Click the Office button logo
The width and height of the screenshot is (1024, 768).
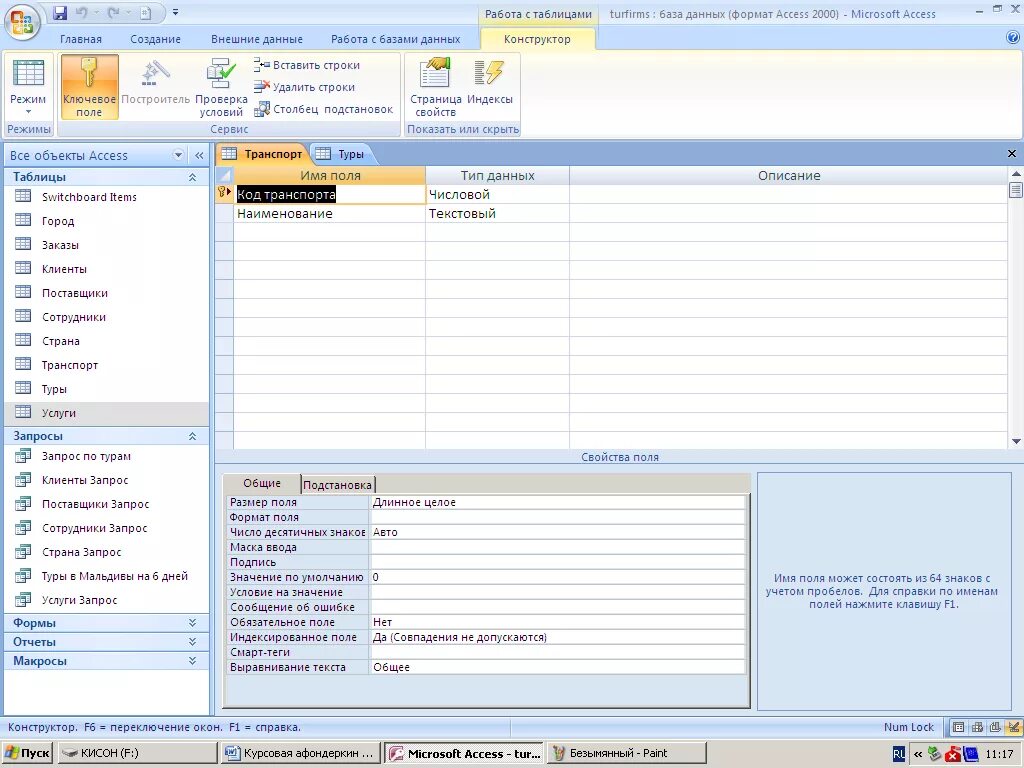pos(22,22)
